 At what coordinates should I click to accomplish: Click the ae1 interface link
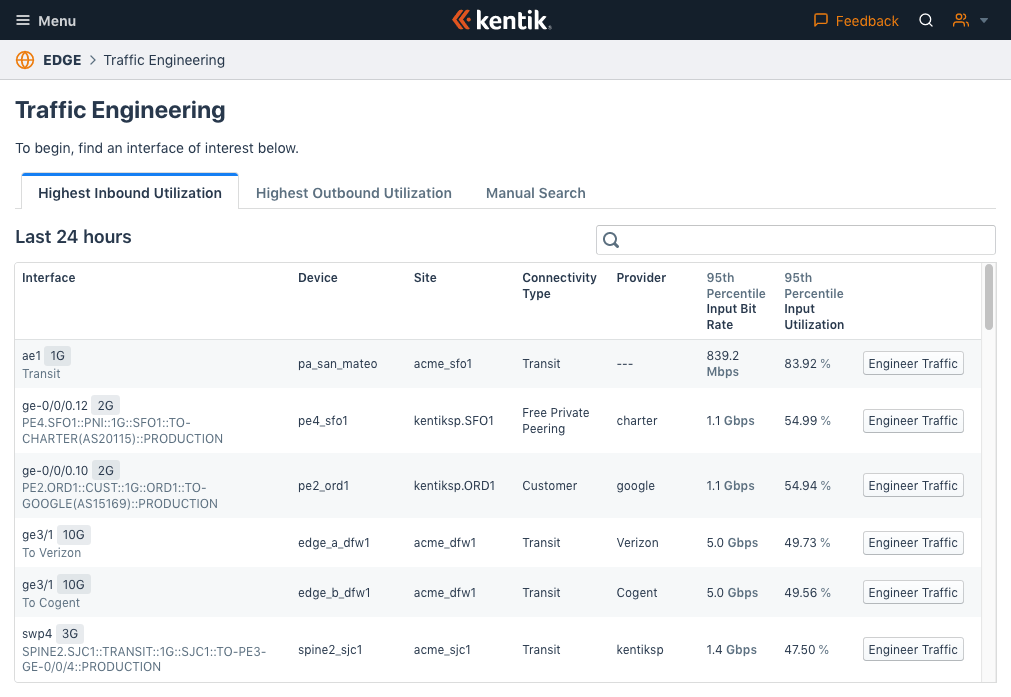30,355
